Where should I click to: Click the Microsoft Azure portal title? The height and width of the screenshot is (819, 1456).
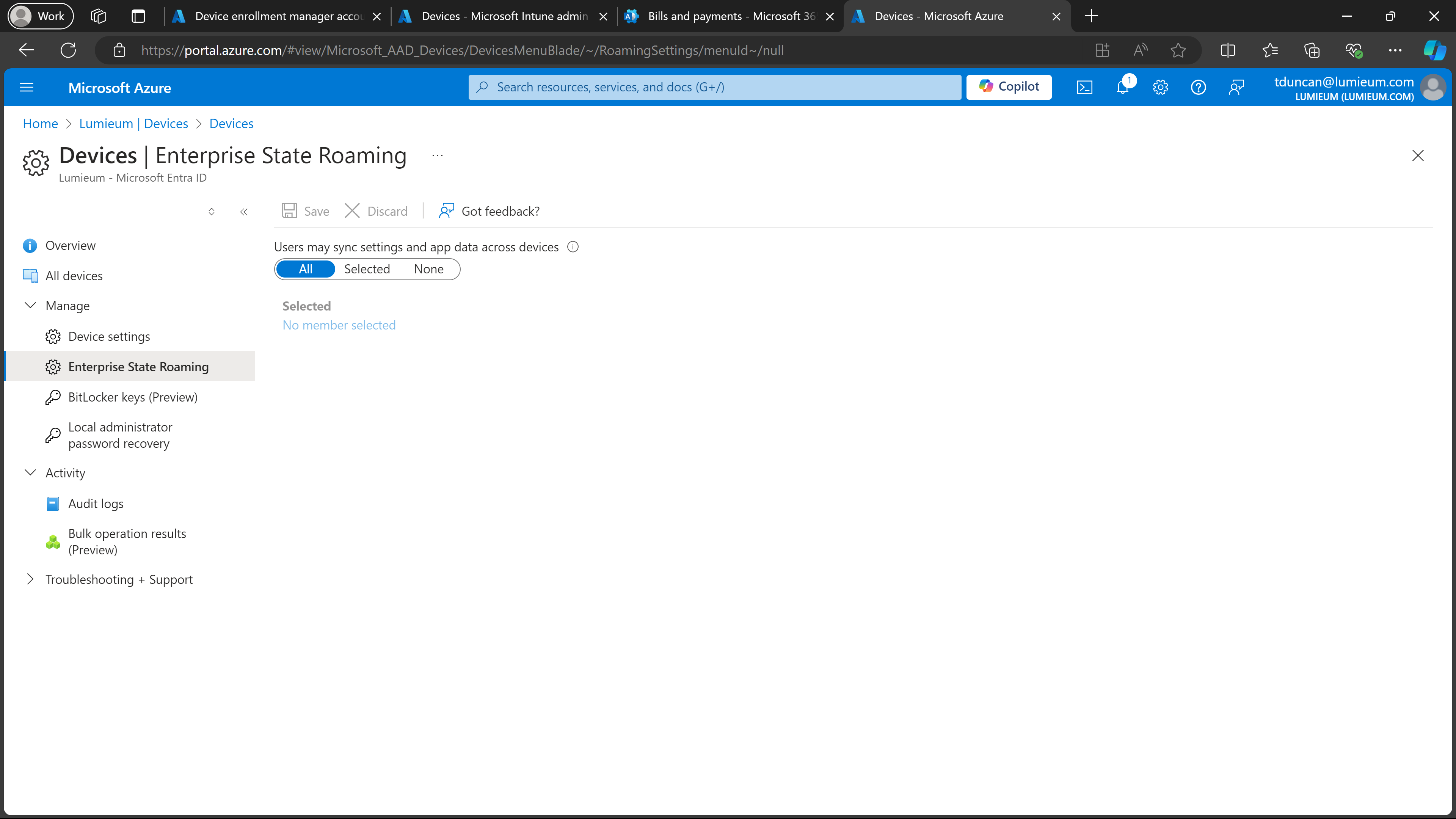(x=119, y=88)
